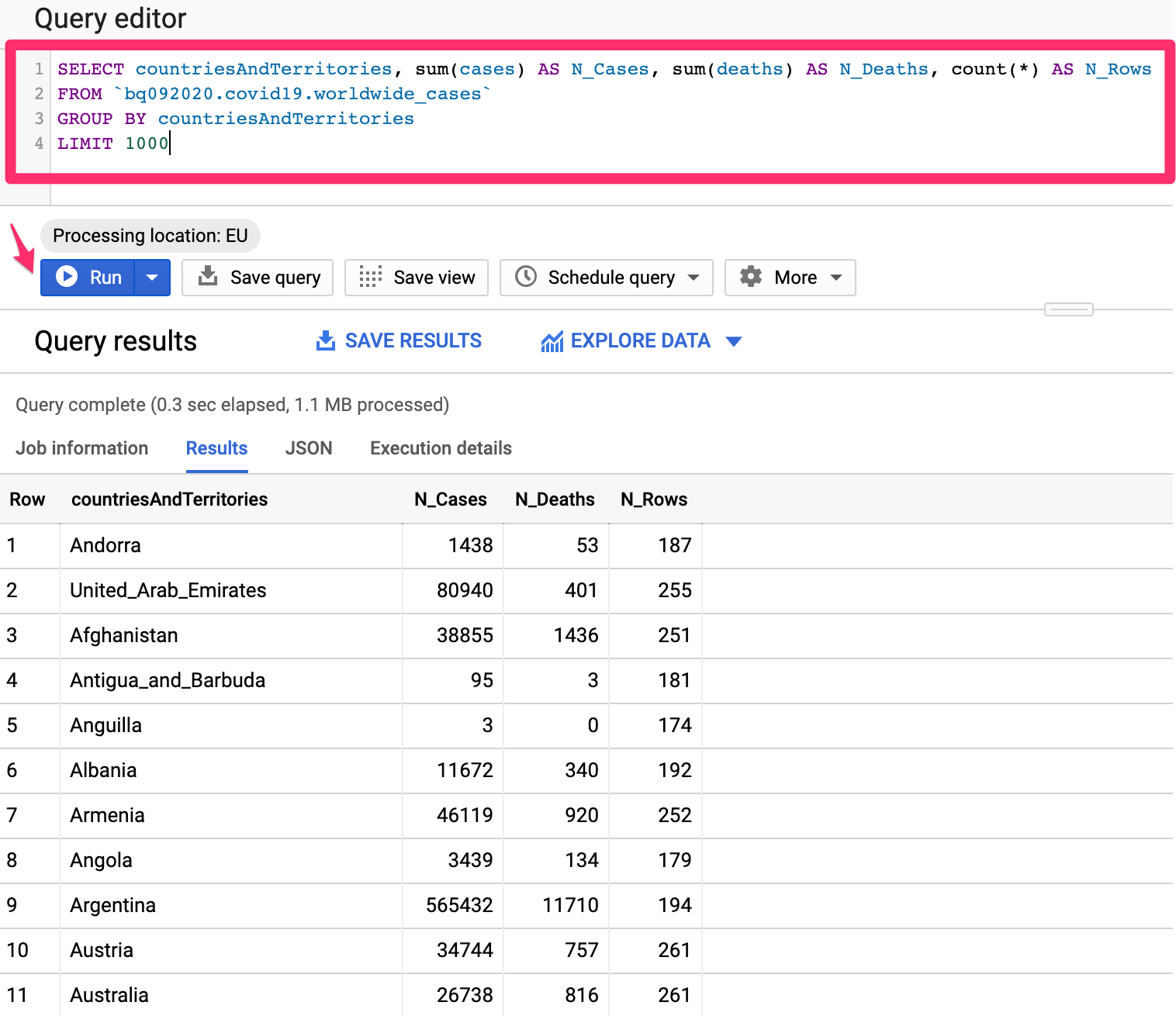Viewport: 1176px width, 1016px height.
Task: Click the Save view button label
Action: [434, 278]
